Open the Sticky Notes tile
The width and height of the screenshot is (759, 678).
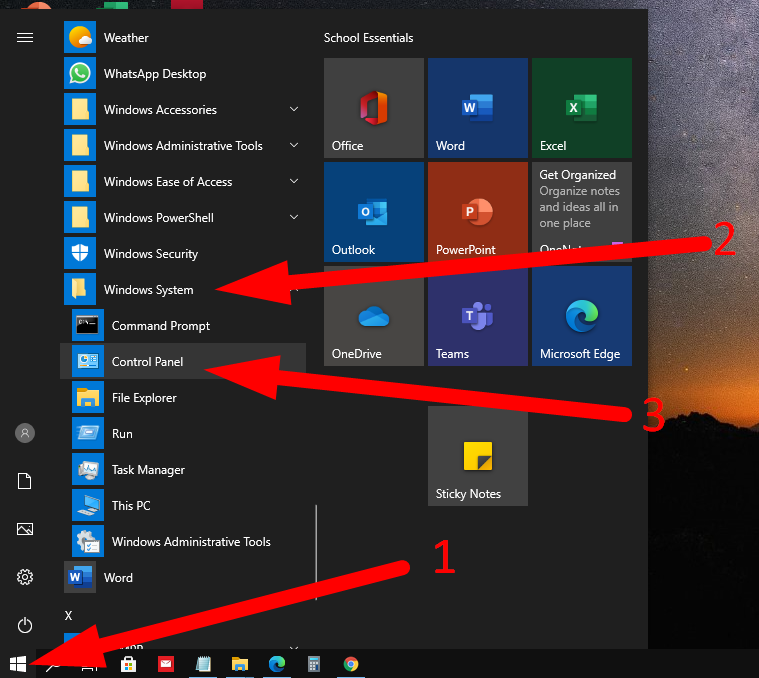[478, 456]
